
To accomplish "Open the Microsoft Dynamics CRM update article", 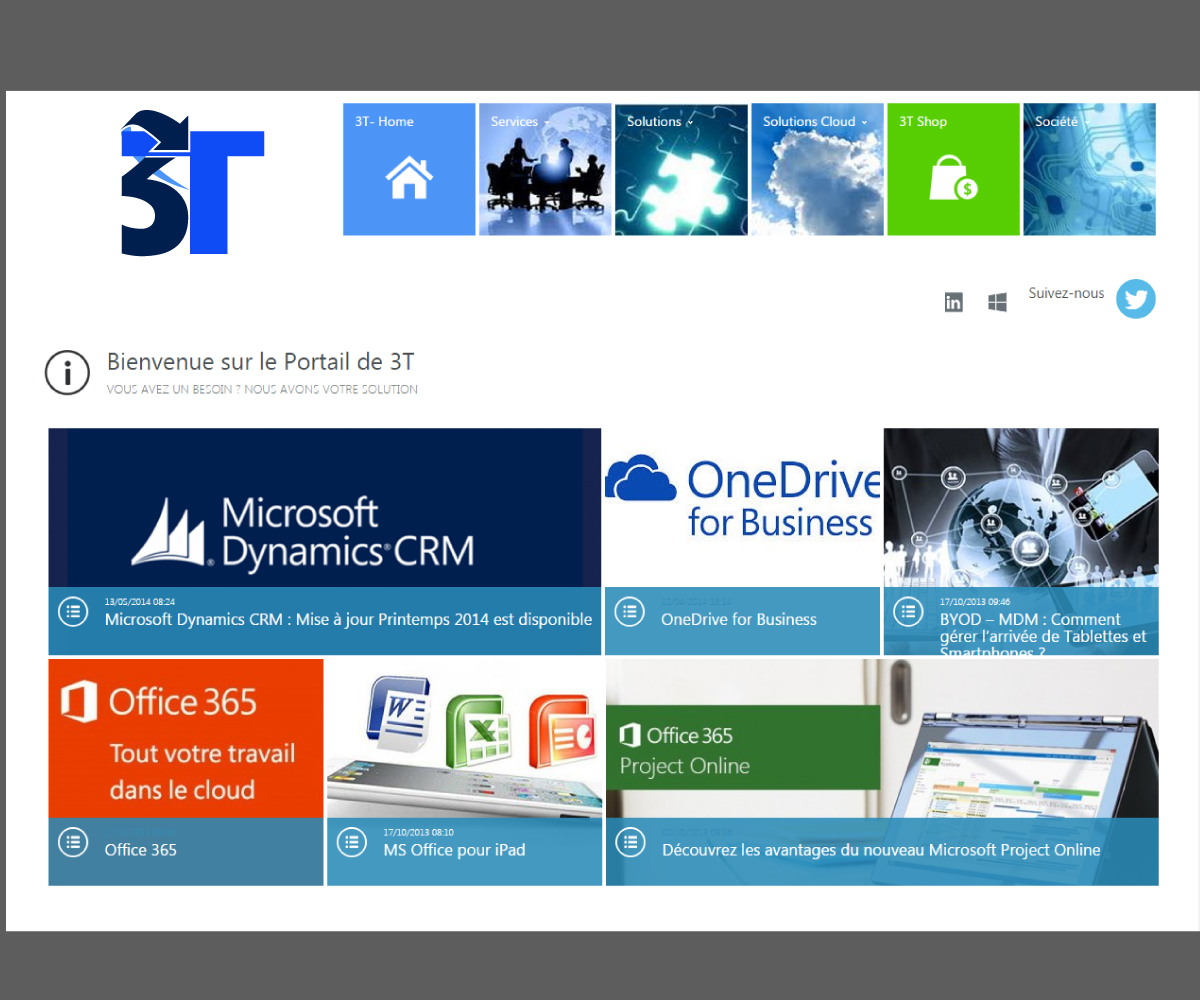I will click(348, 620).
